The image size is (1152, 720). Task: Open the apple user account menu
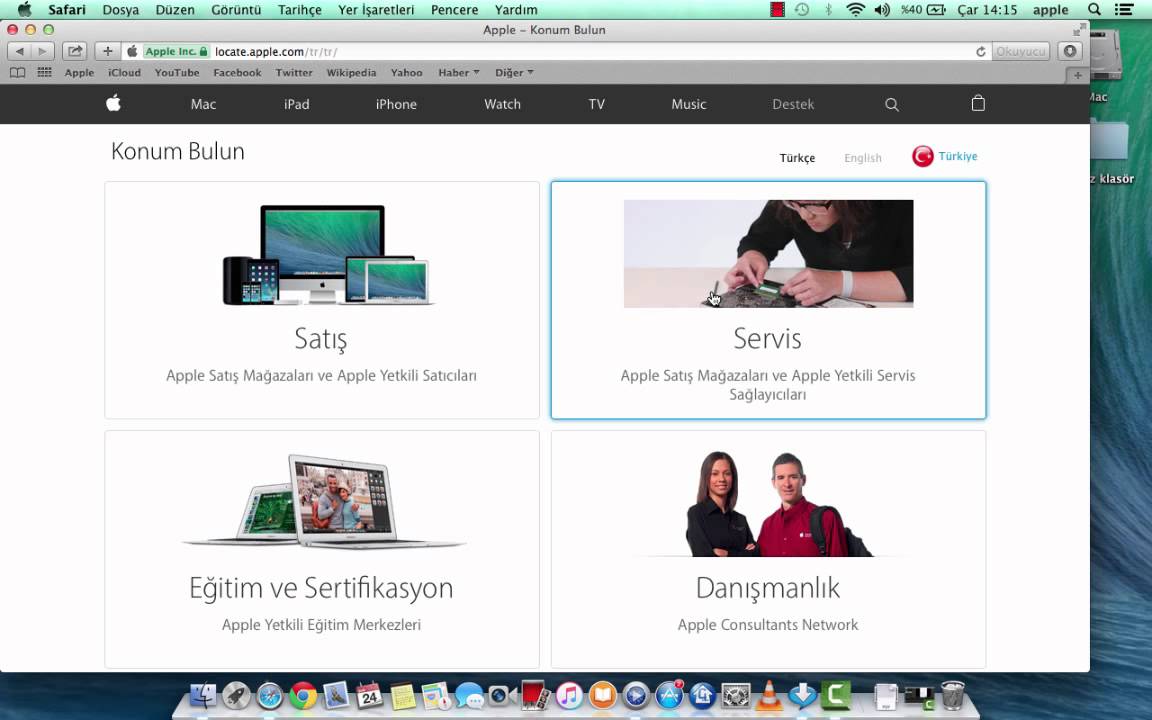pyautogui.click(x=1051, y=10)
